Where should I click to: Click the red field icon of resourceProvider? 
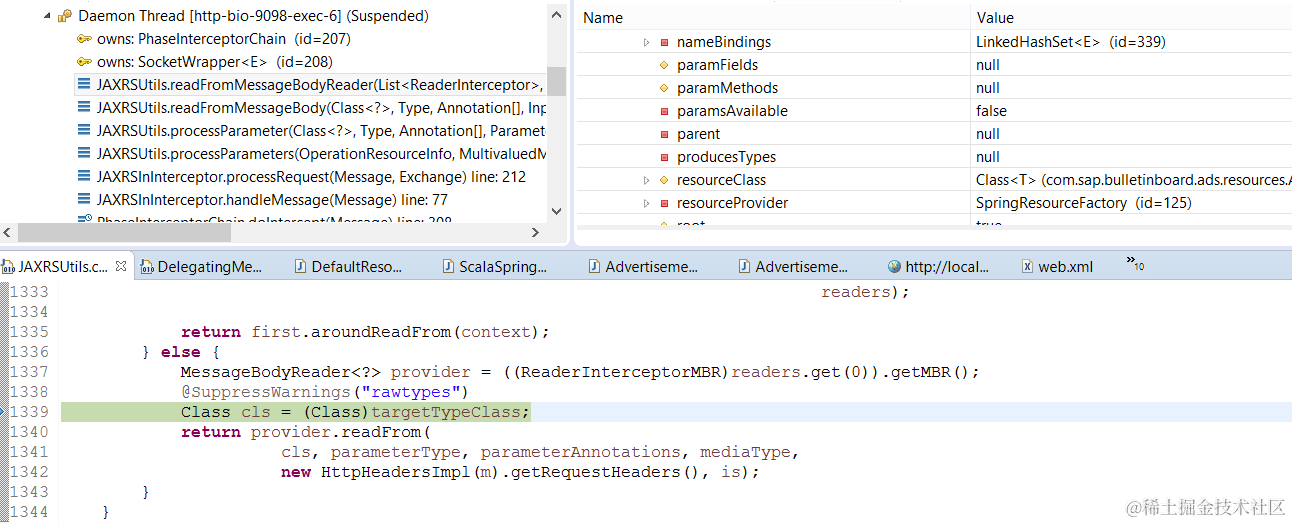[664, 203]
